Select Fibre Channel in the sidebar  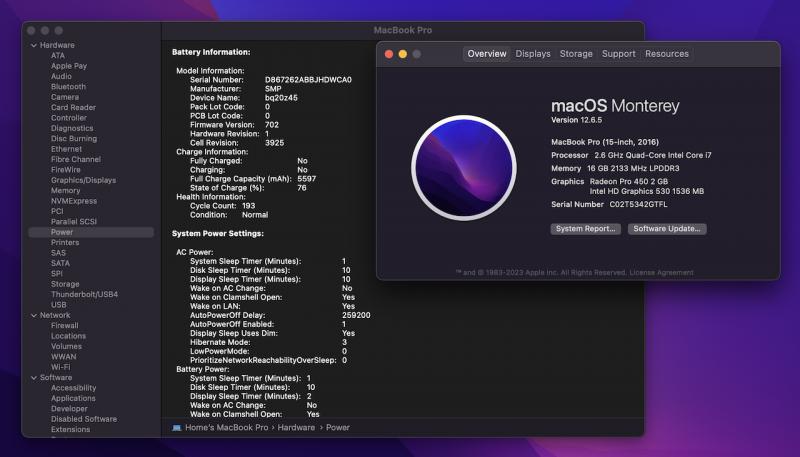[76, 160]
